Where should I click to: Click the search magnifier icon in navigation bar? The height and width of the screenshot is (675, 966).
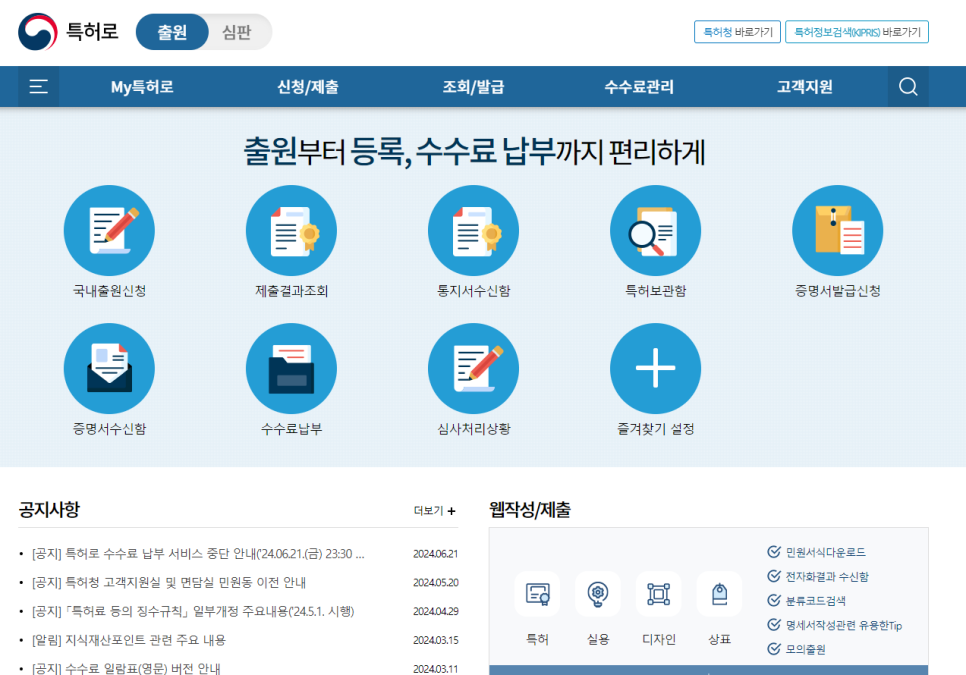(x=908, y=87)
